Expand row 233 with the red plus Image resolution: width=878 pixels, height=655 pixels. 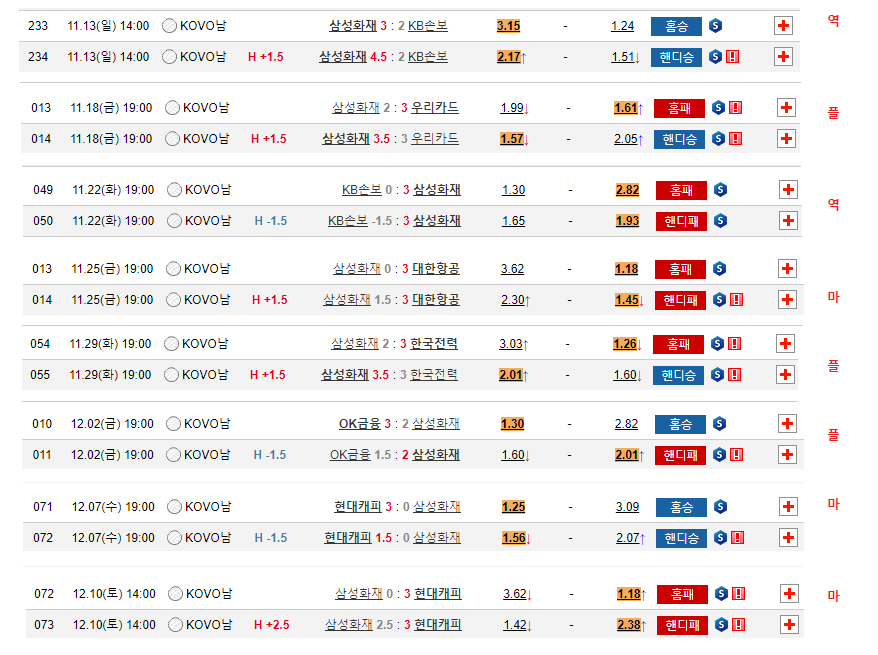[x=784, y=26]
